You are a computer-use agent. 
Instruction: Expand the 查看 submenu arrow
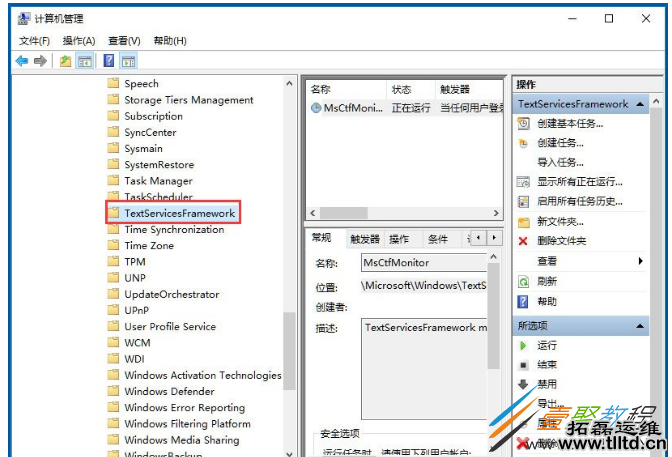point(640,261)
